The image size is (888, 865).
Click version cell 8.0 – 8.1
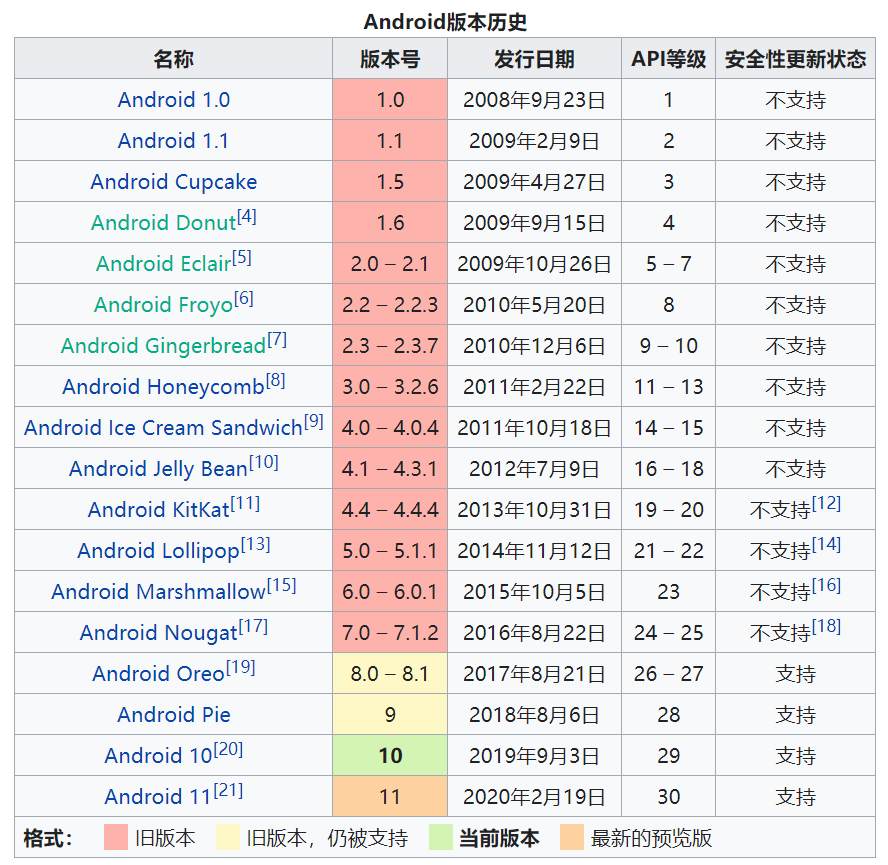[390, 674]
